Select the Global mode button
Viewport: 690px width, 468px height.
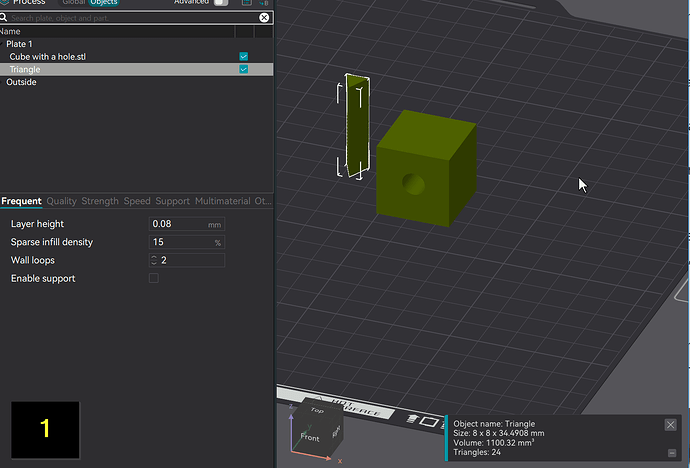73,2
